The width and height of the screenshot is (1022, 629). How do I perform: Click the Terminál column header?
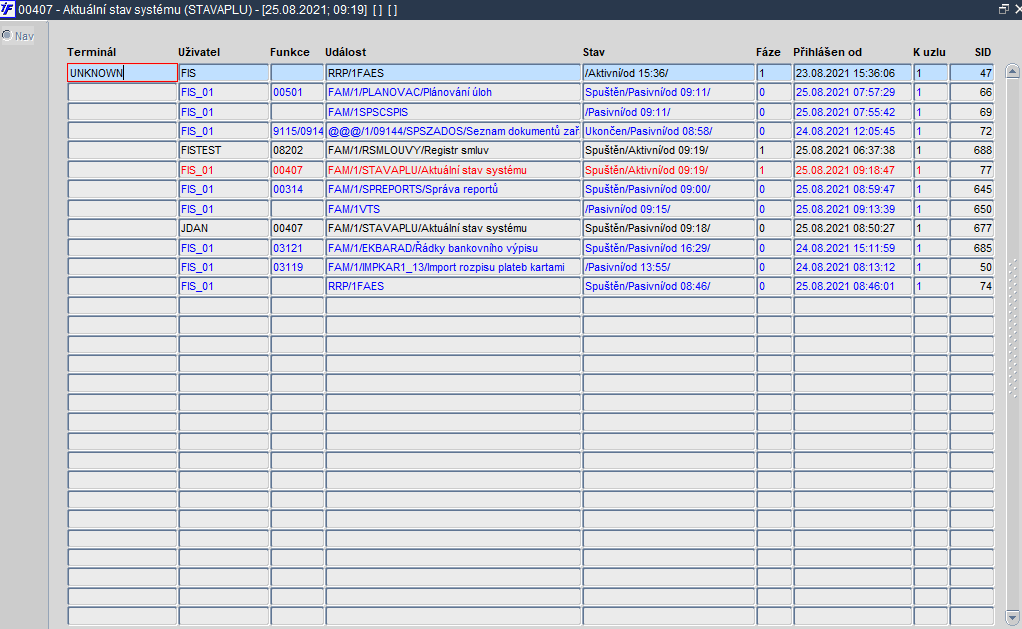91,52
